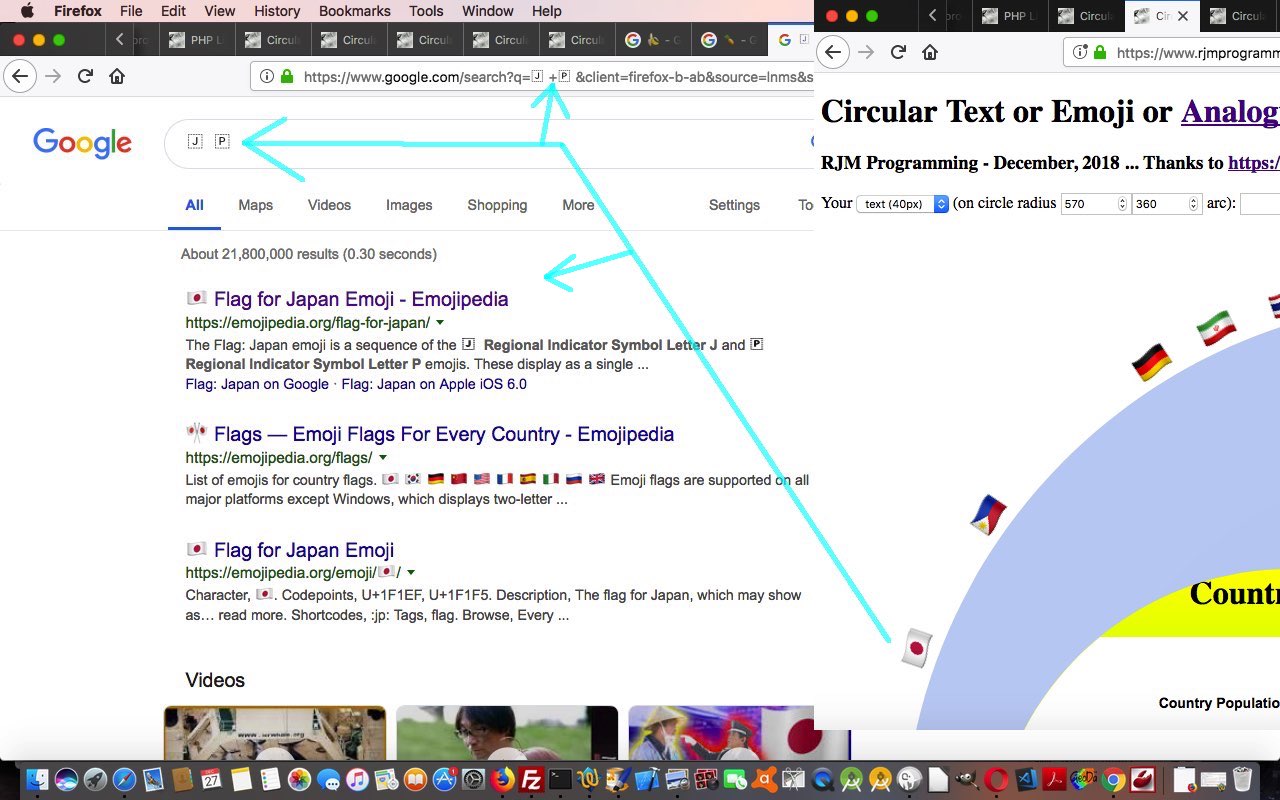Screen dimensions: 1280x800
Task: Open iTunes music icon in dock
Action: pos(357,779)
